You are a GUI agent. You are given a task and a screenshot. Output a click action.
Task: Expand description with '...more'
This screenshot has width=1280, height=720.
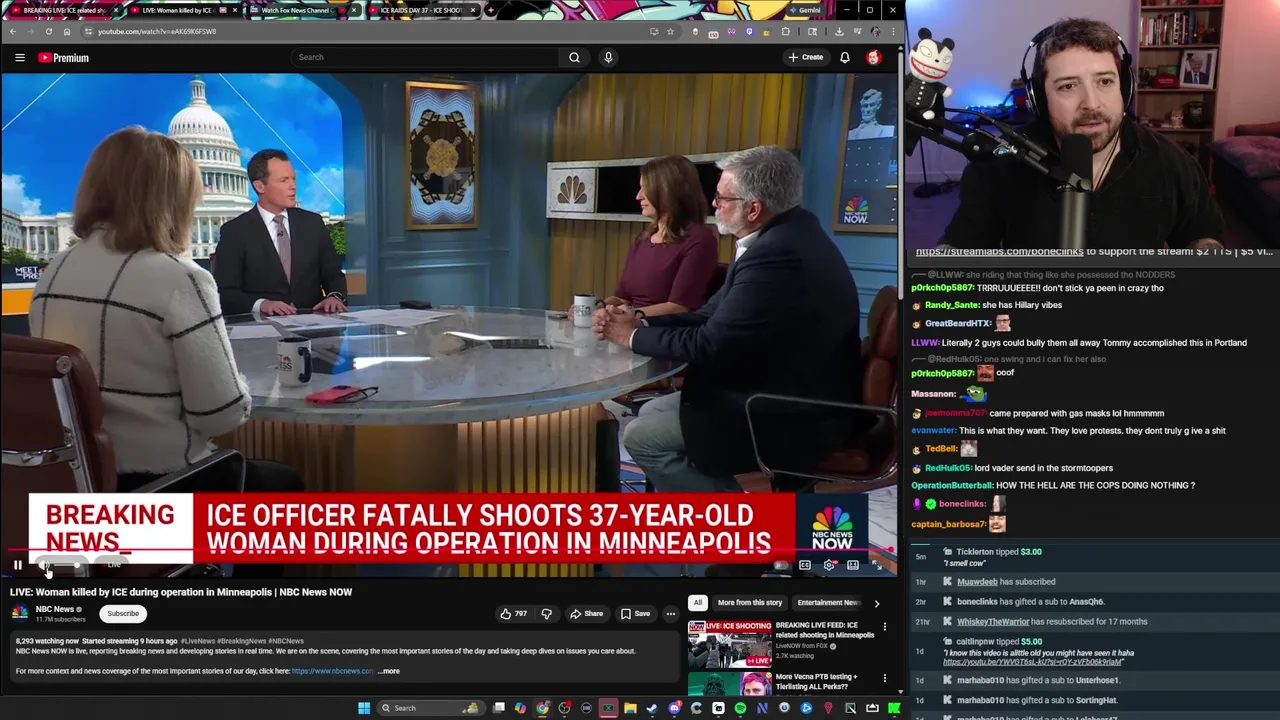[389, 671]
